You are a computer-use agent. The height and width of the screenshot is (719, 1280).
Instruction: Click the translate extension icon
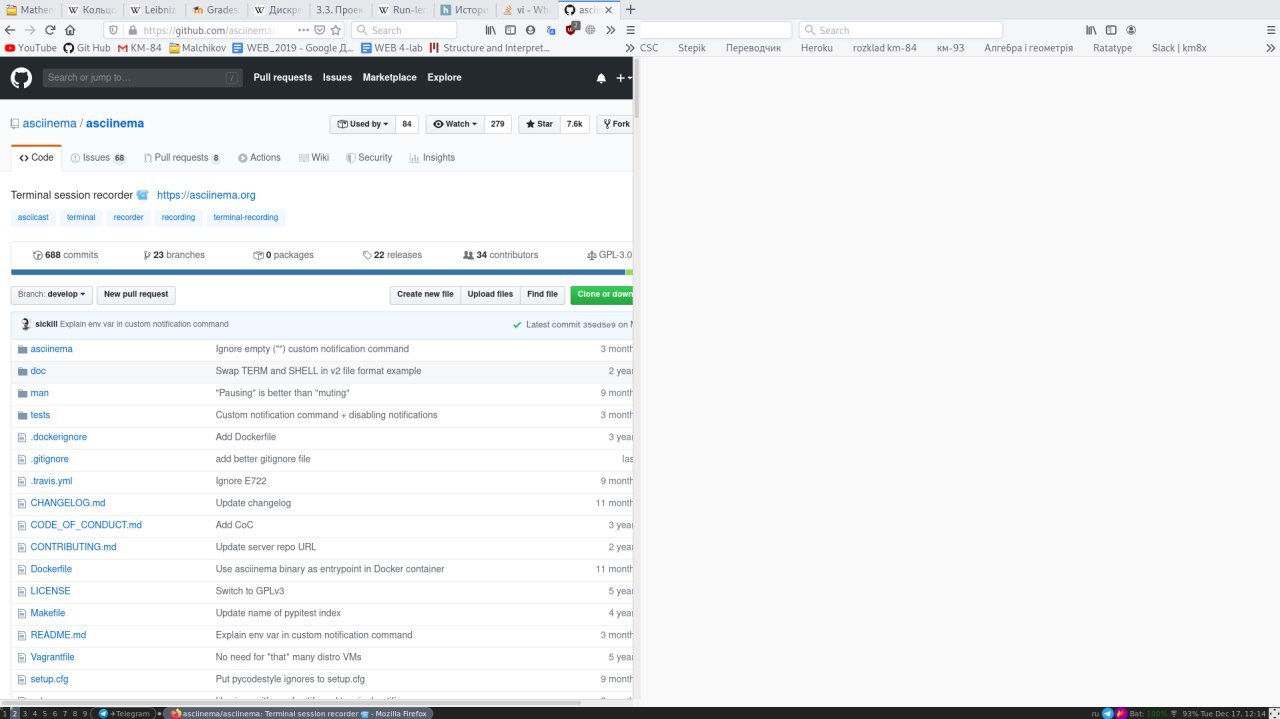[x=551, y=30]
